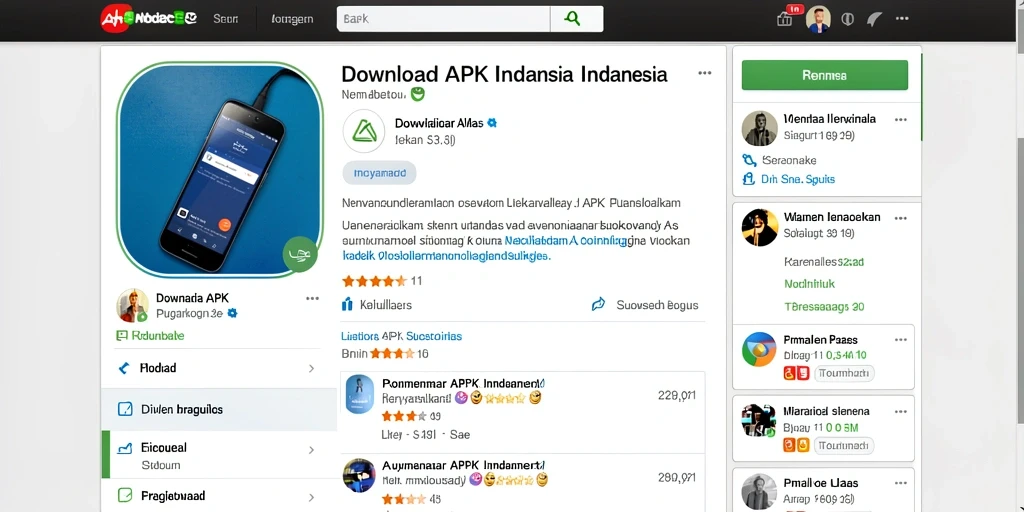
Task: Open three-dot menu on the Mendaa llerkinala card
Action: (x=901, y=120)
